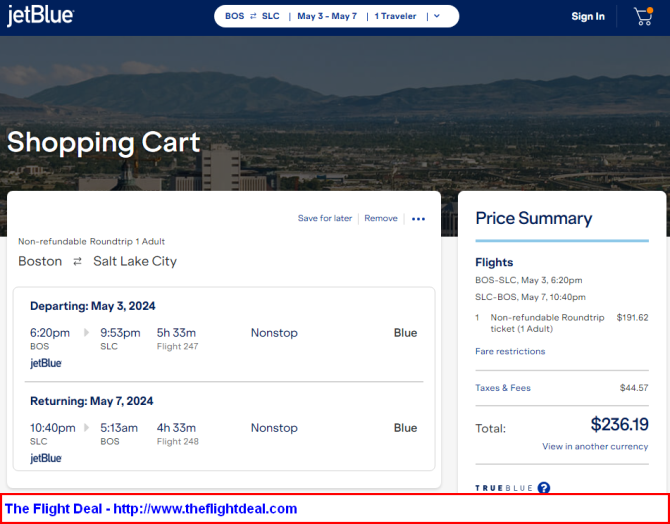Image resolution: width=670 pixels, height=524 pixels.
Task: Click Nonstop on the returning flight
Action: click(274, 427)
